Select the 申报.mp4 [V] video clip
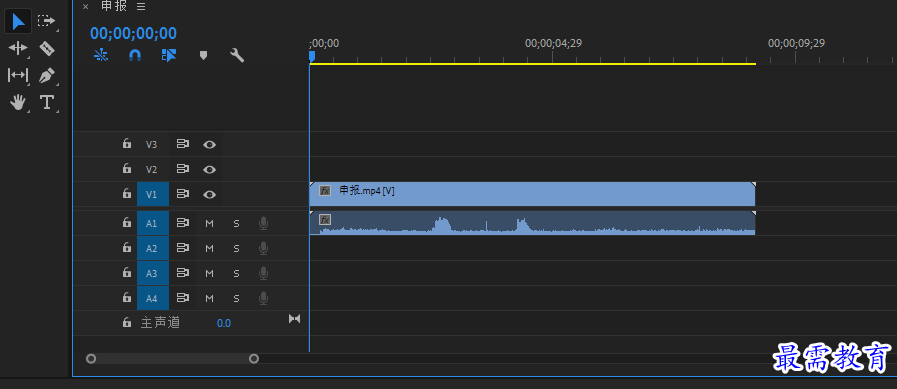The width and height of the screenshot is (897, 389). (x=532, y=194)
